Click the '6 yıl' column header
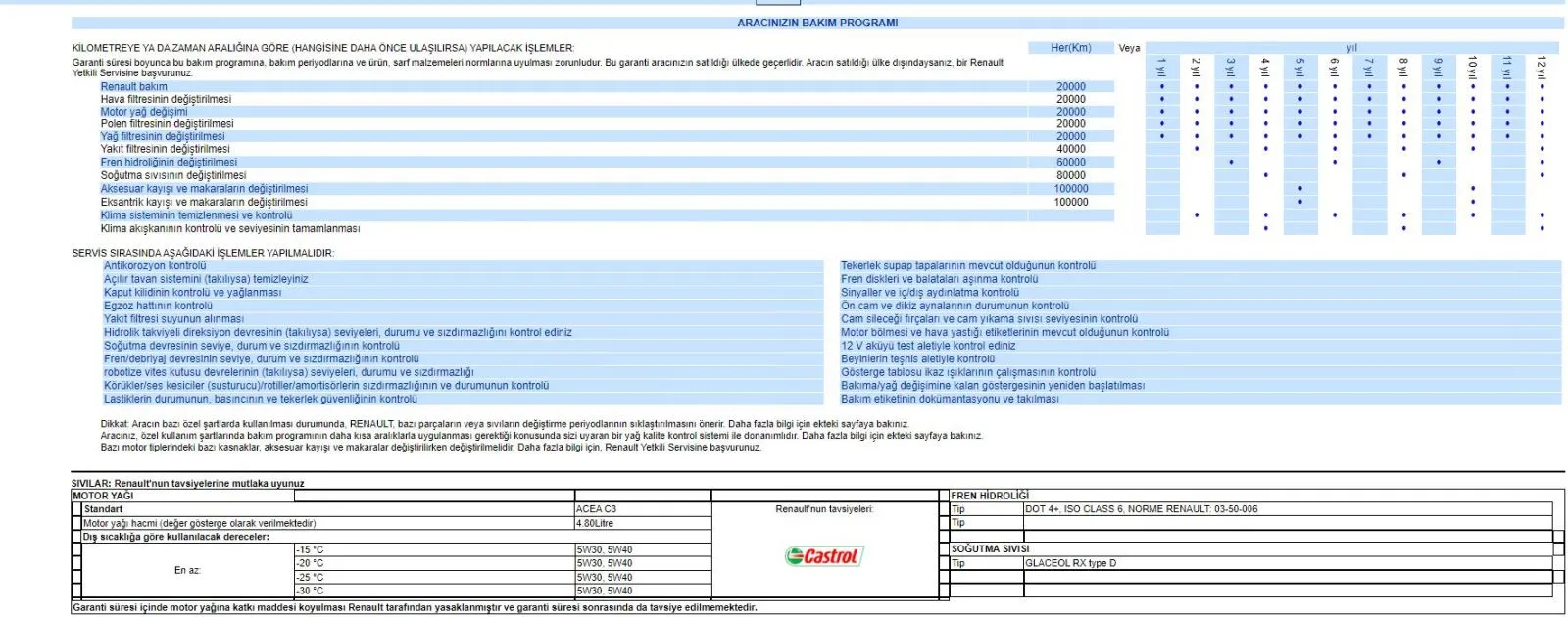Viewport: 1568px width, 617px height. pos(1335,67)
